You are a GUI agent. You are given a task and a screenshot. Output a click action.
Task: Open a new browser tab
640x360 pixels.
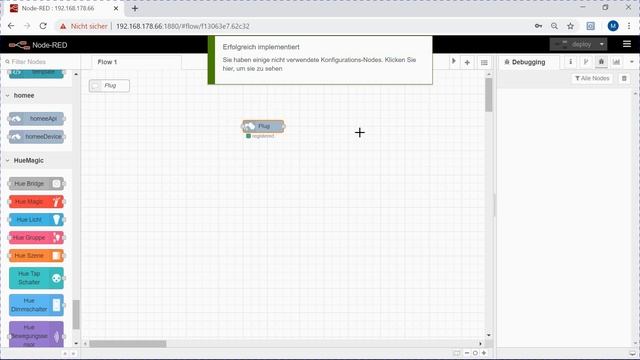click(135, 8)
